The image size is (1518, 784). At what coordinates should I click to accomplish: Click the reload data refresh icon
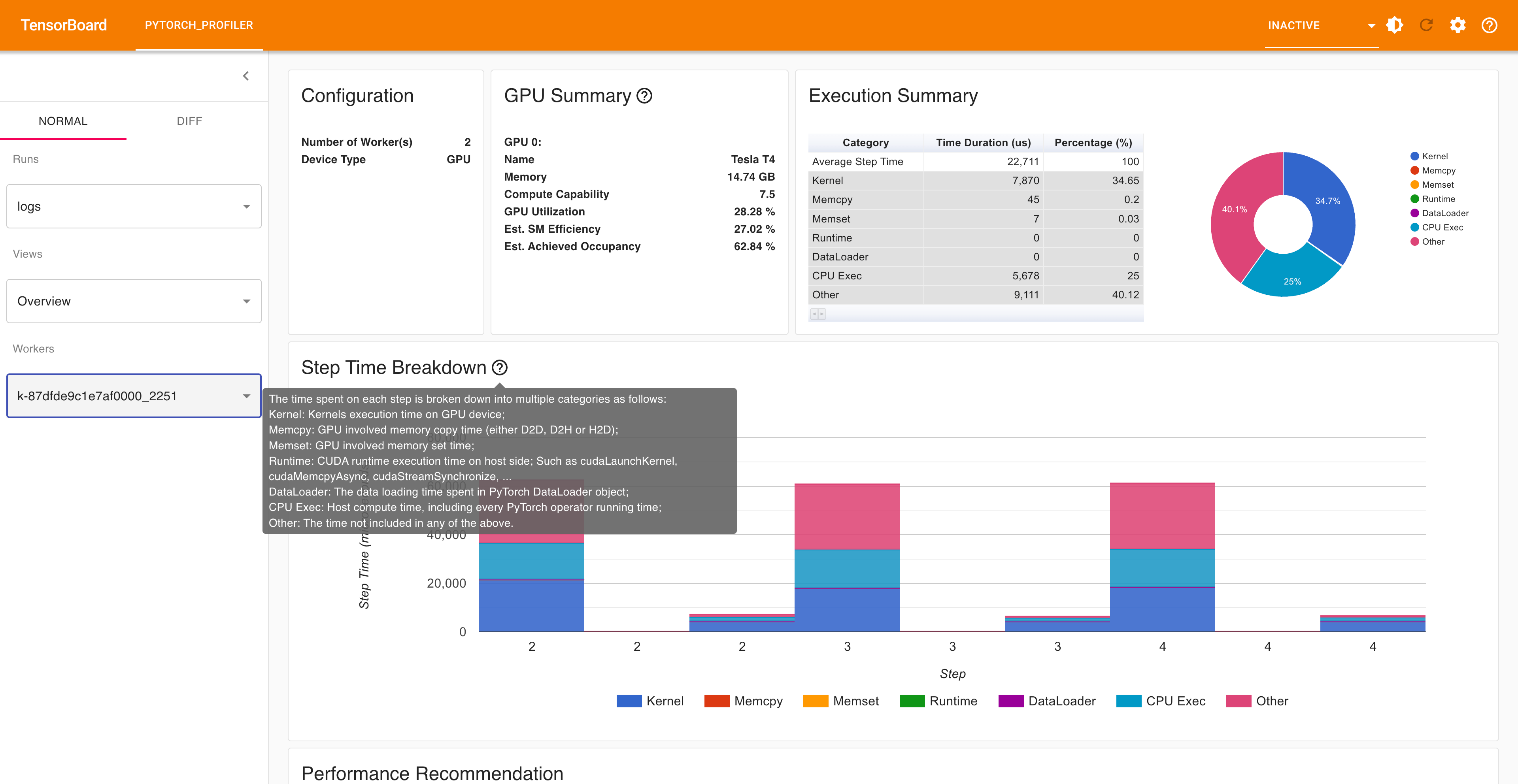pos(1426,25)
